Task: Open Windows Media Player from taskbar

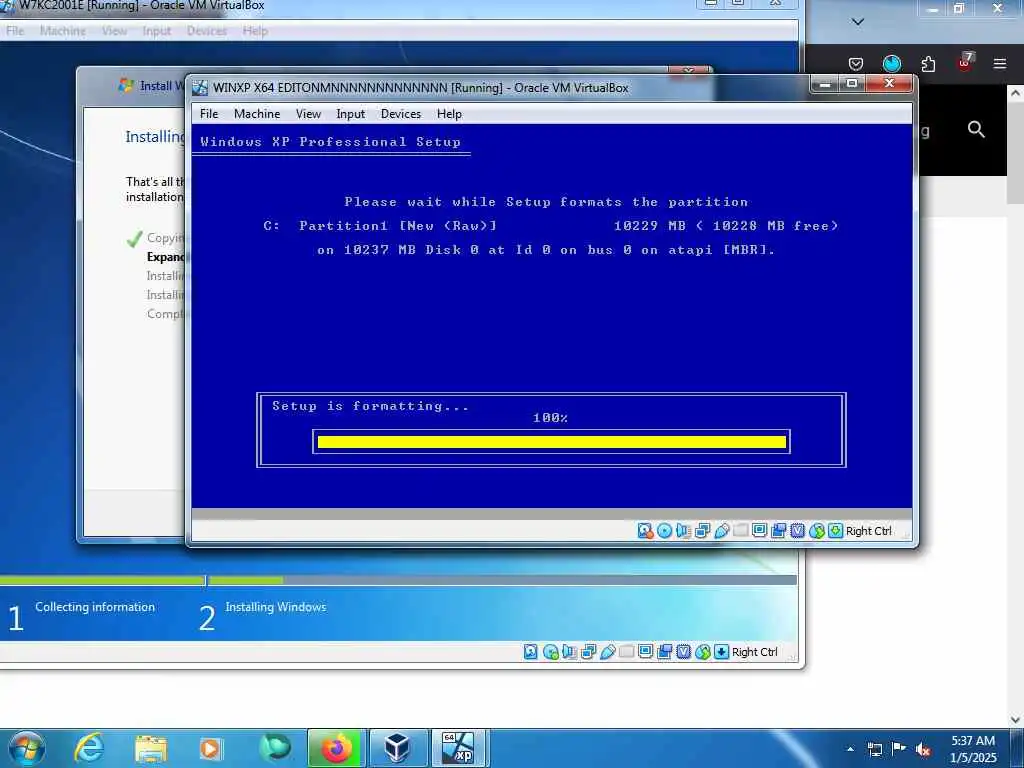Action: point(210,749)
